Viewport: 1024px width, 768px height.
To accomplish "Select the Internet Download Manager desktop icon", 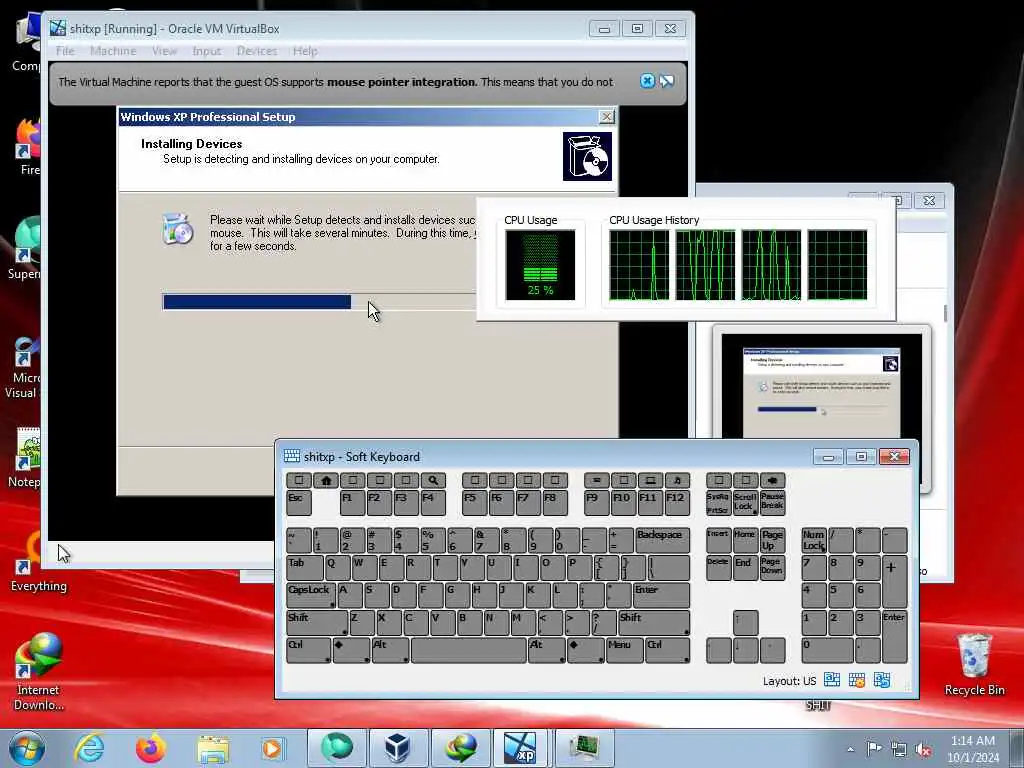I will click(39, 671).
